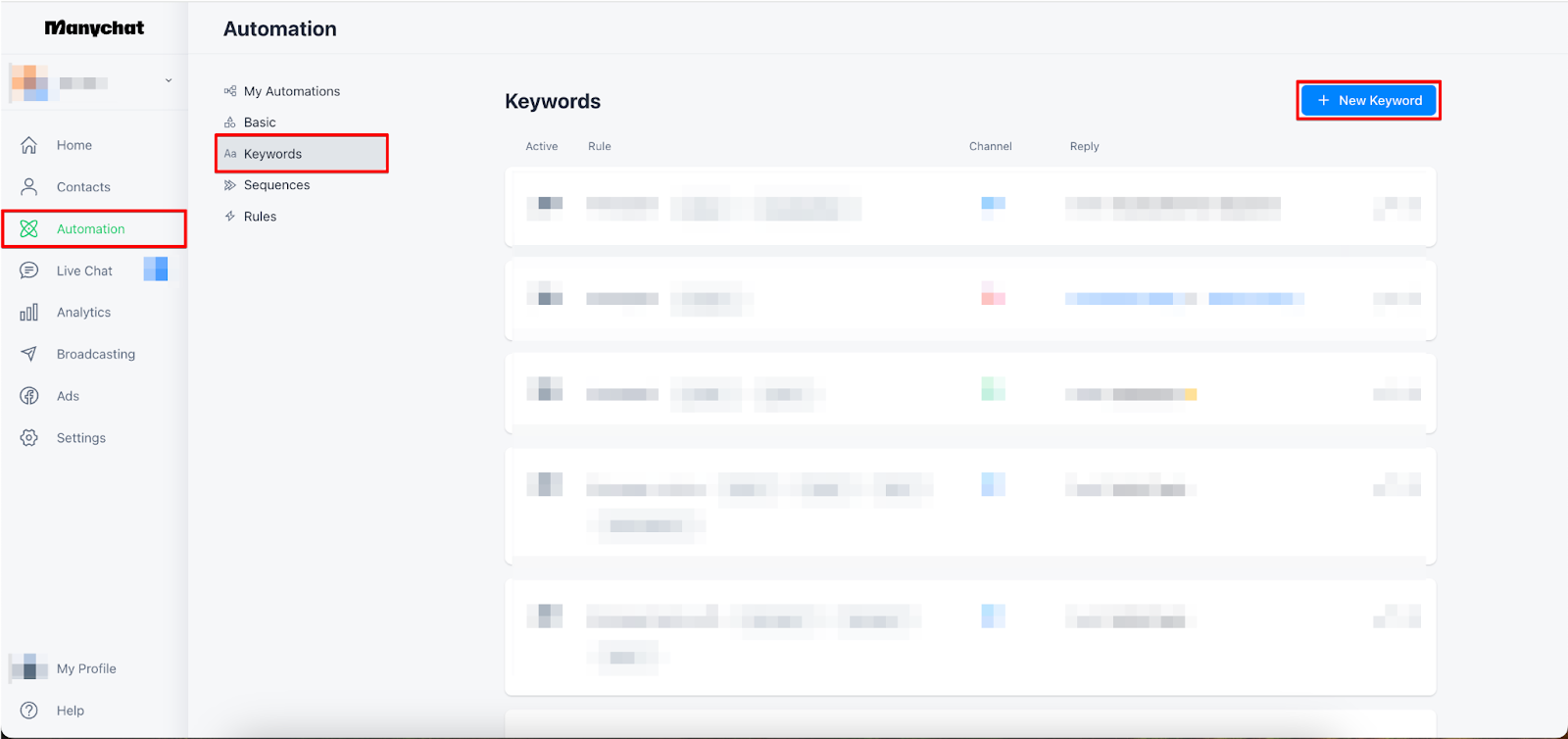Click the Home icon in sidebar
The image size is (1568, 739).
[29, 145]
